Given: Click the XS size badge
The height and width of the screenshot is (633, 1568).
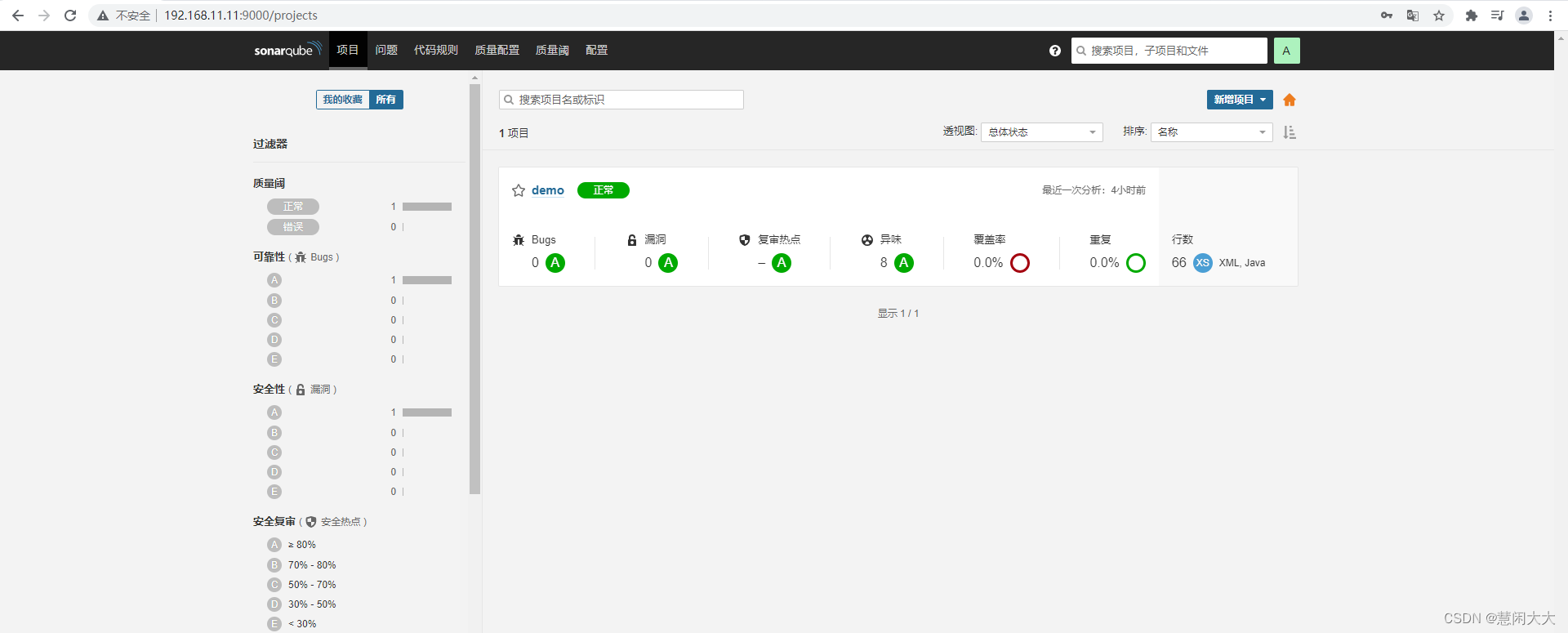Looking at the screenshot, I should click(x=1203, y=263).
